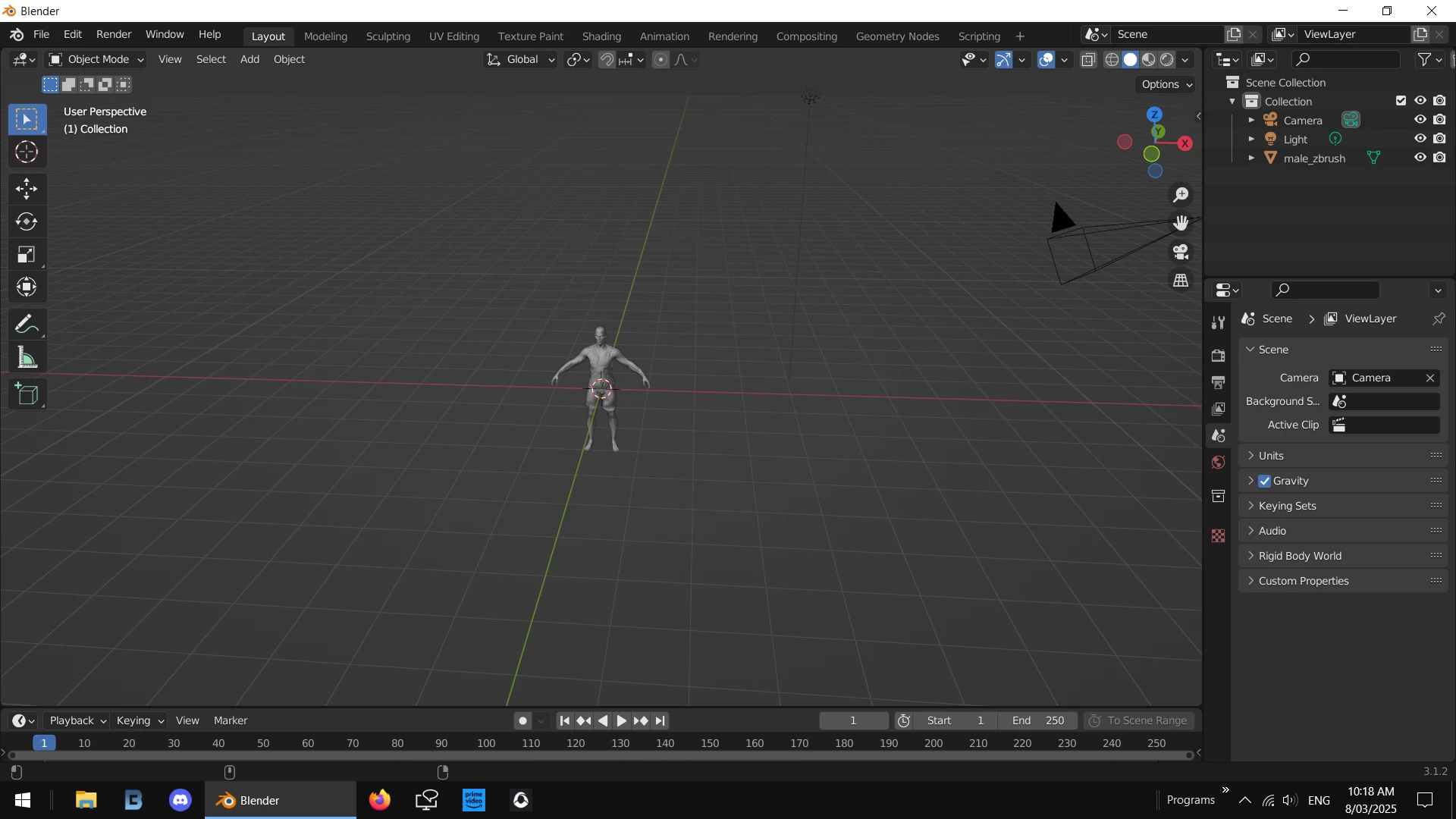The image size is (1456, 819).
Task: Expand the Units panel
Action: pyautogui.click(x=1271, y=456)
